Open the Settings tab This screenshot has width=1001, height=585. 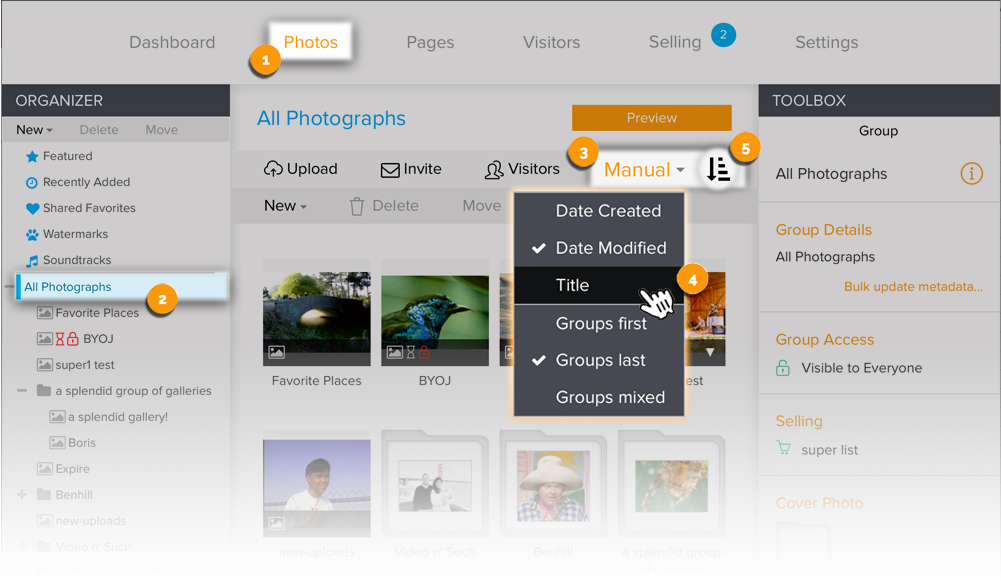827,42
